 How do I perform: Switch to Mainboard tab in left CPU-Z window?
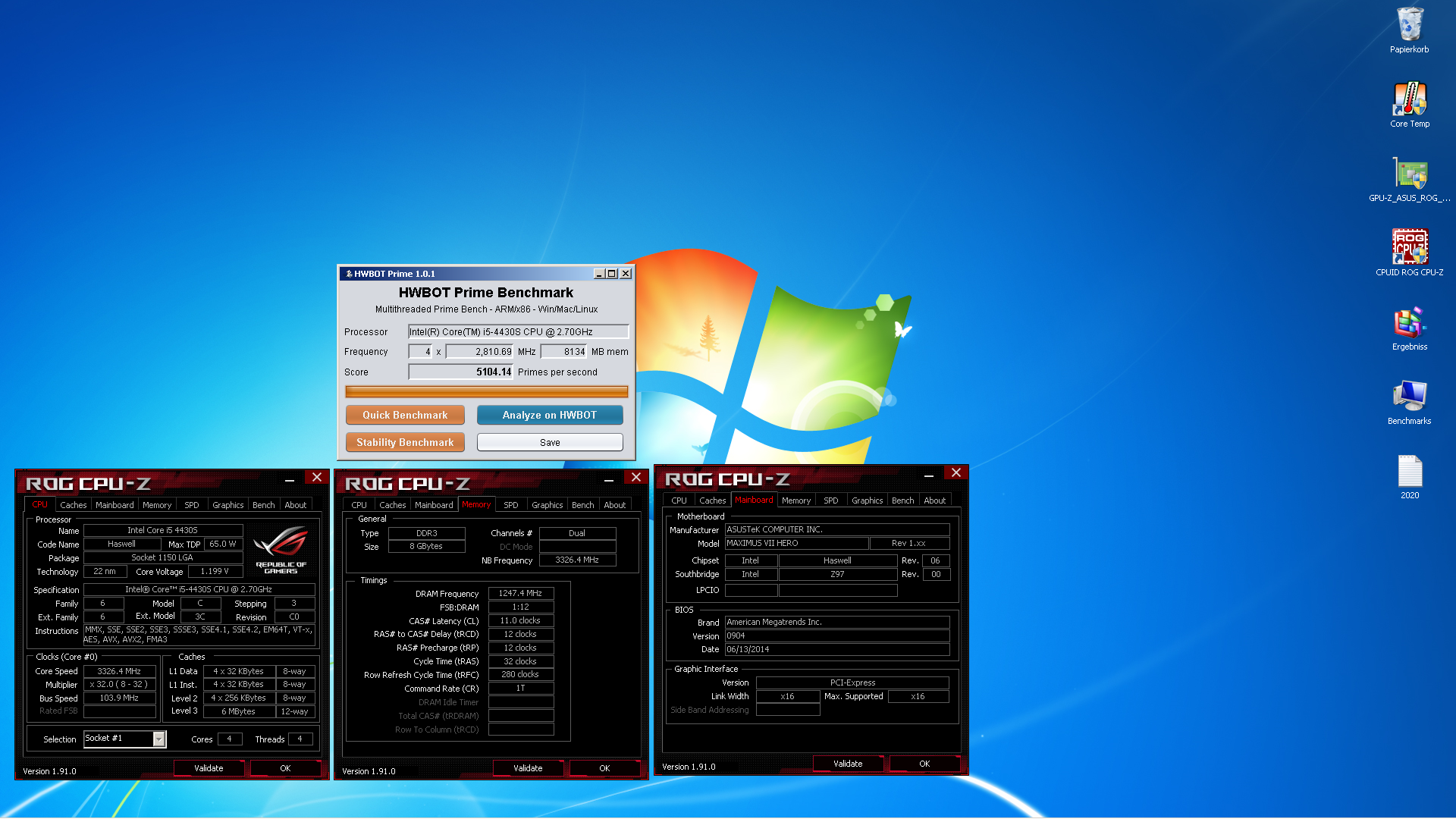(115, 505)
